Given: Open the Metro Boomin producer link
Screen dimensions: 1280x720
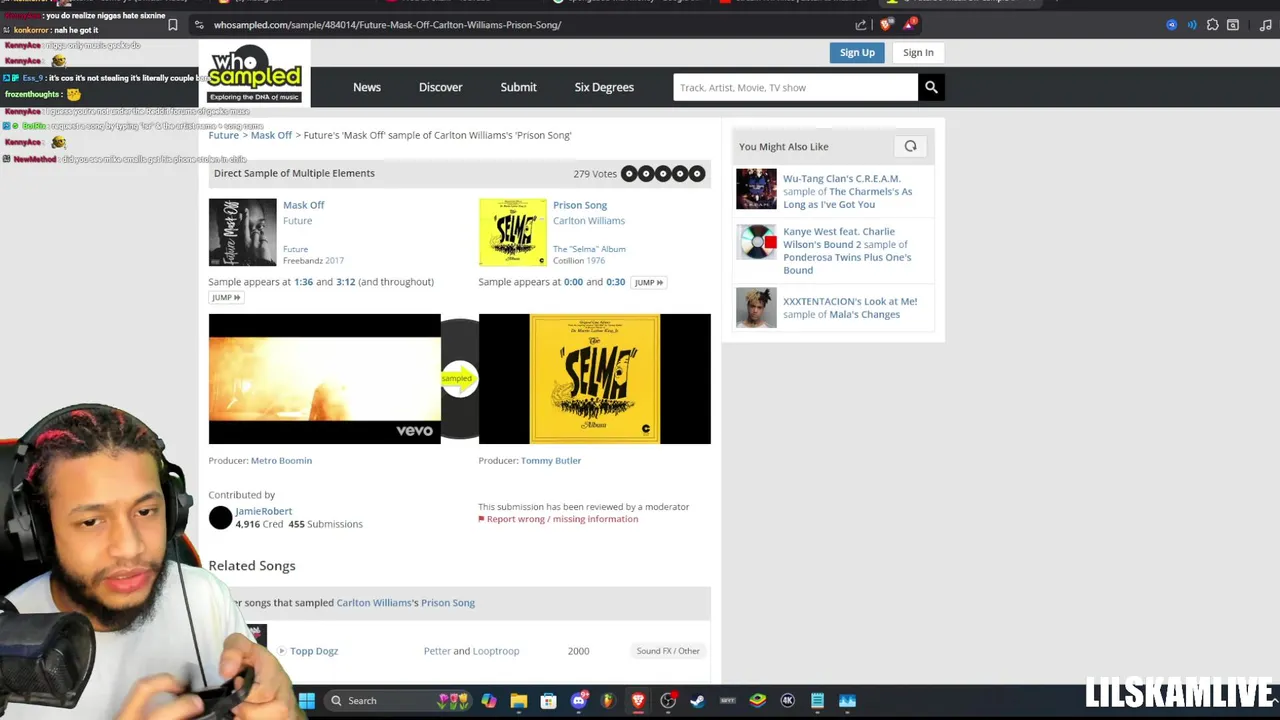Looking at the screenshot, I should pyautogui.click(x=281, y=461).
